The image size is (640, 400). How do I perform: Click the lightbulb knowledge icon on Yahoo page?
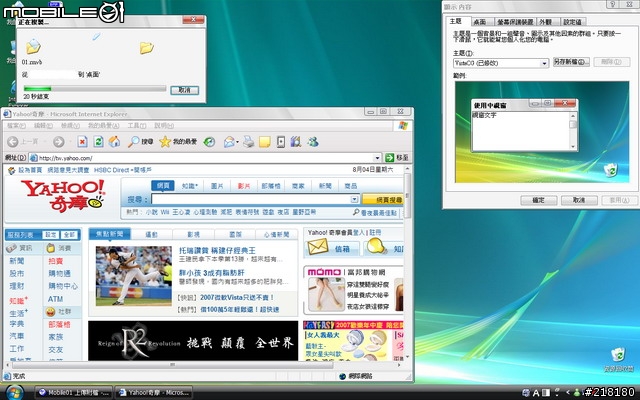376,246
